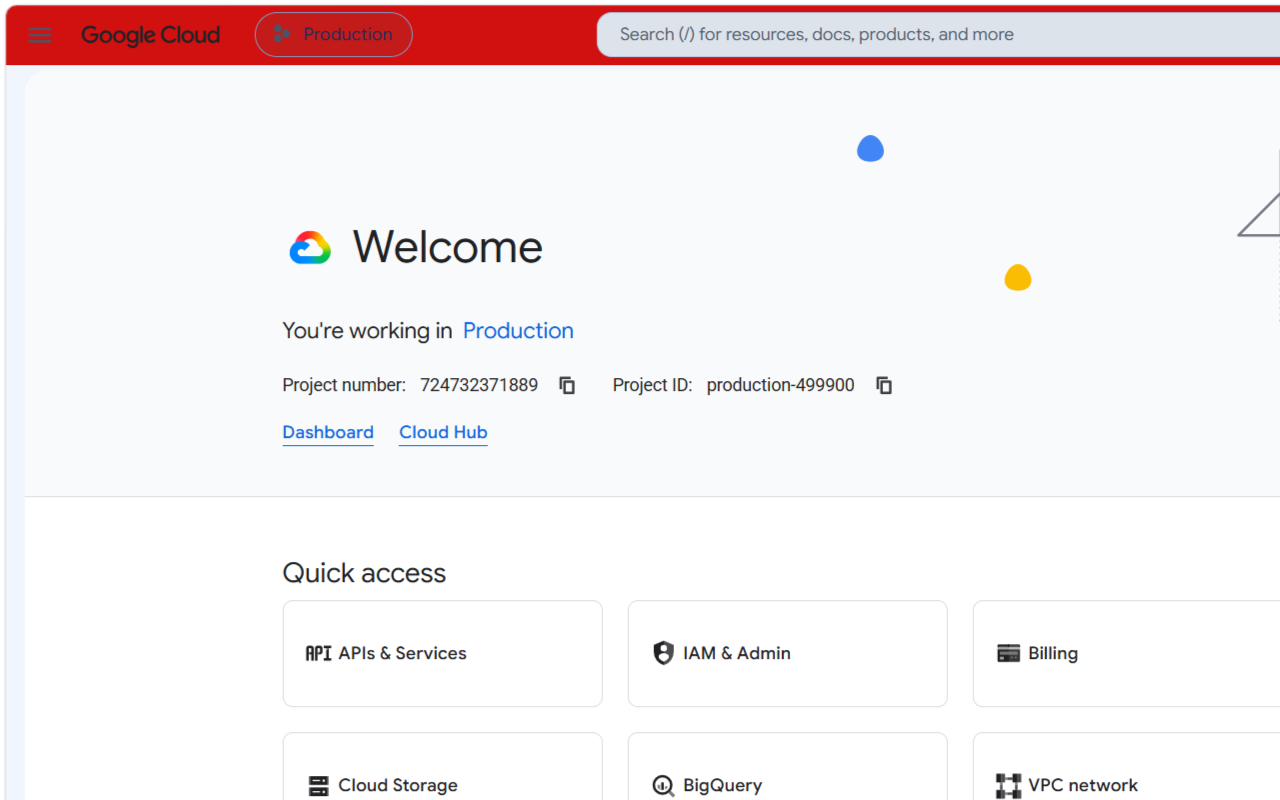Screen dimensions: 1280x800
Task: Click the Google Cloud logo
Action: 151,35
